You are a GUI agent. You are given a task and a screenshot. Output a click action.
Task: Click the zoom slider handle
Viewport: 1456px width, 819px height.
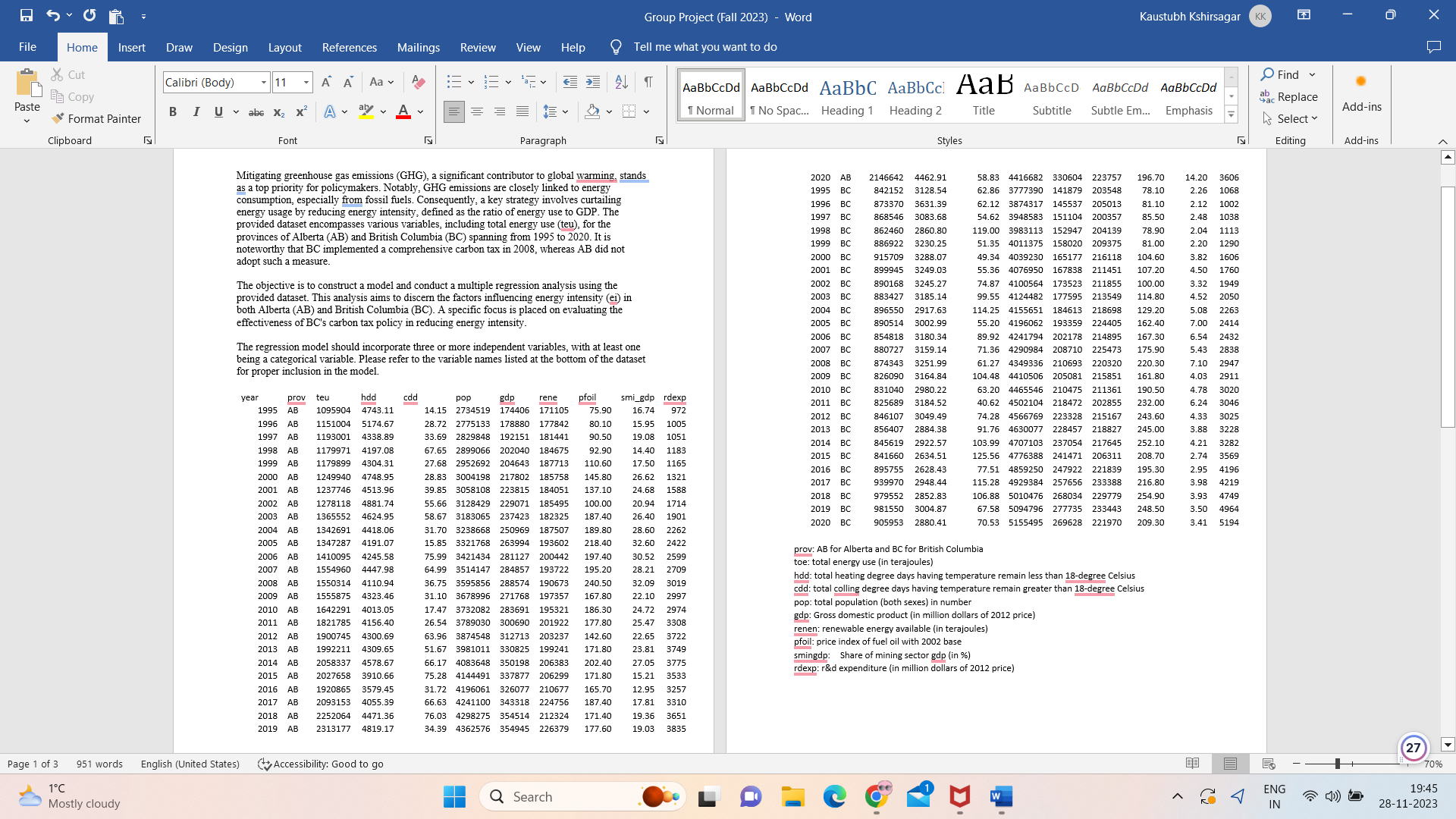coord(1338,764)
